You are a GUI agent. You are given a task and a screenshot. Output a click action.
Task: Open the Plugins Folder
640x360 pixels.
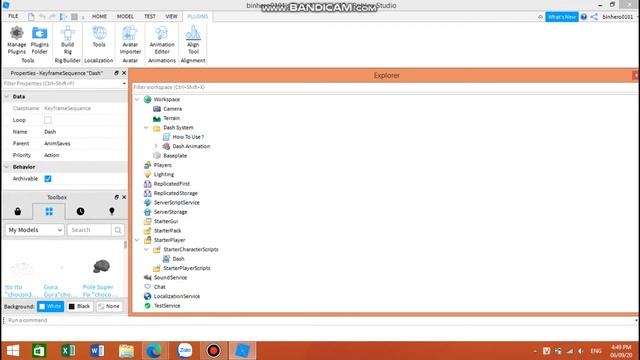coord(40,40)
